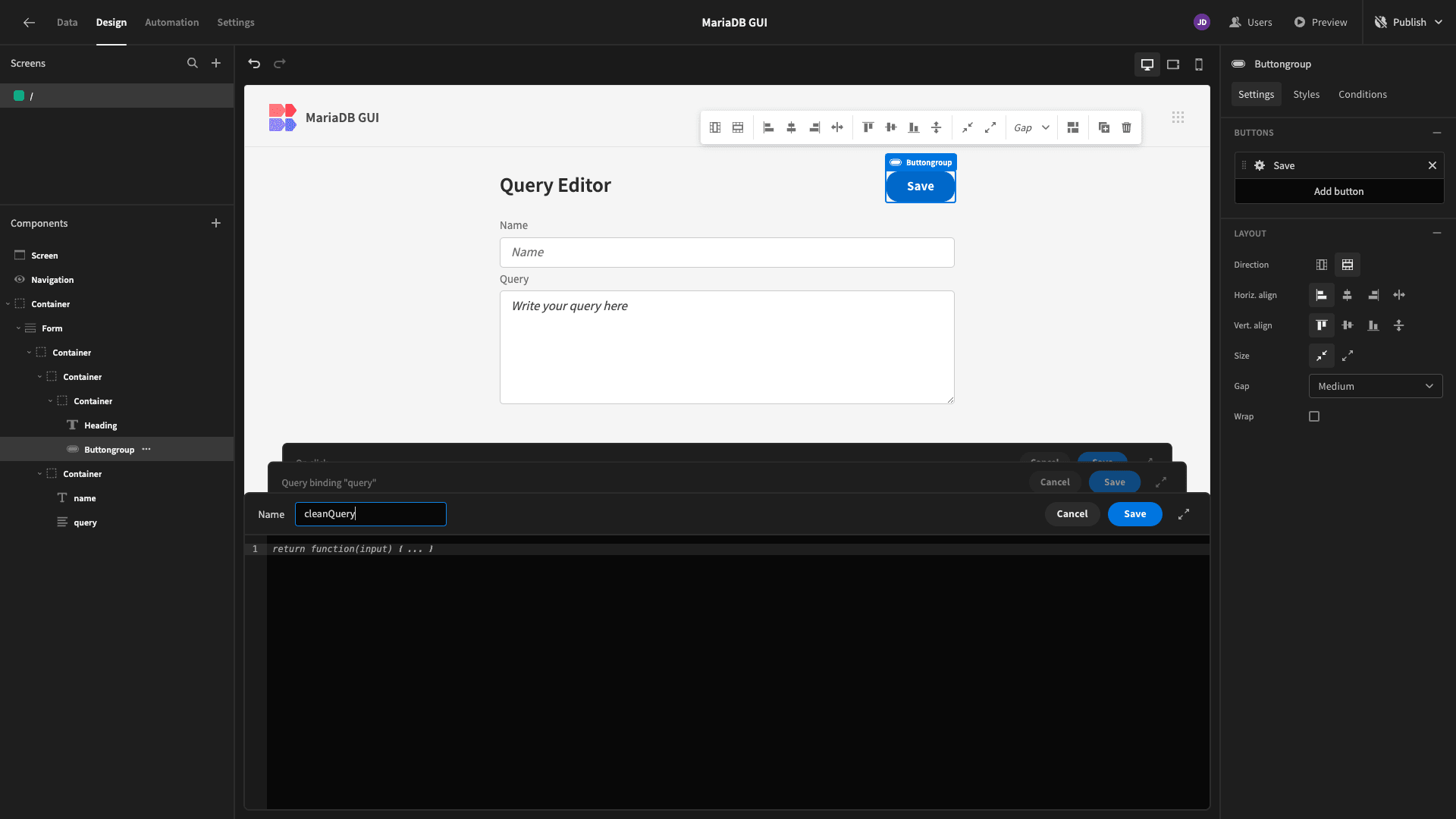The image size is (1456, 819).
Task: Add new component with plus icon
Action: click(216, 223)
